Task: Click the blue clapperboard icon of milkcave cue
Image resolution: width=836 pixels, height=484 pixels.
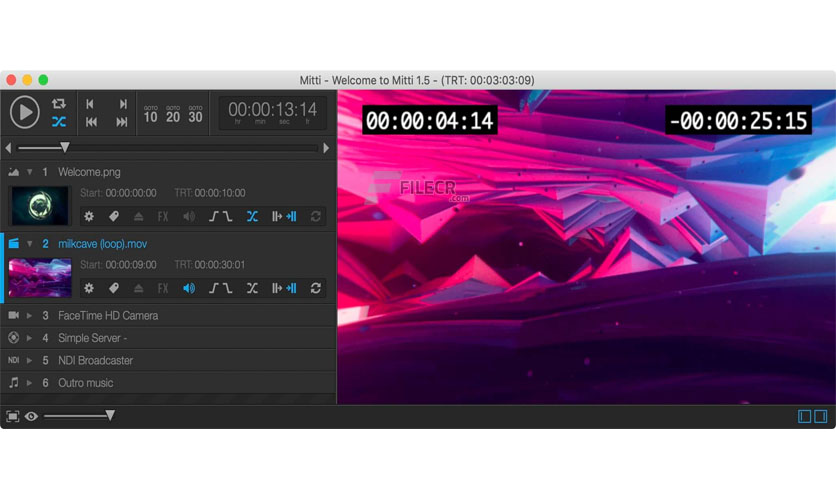Action: coord(13,243)
